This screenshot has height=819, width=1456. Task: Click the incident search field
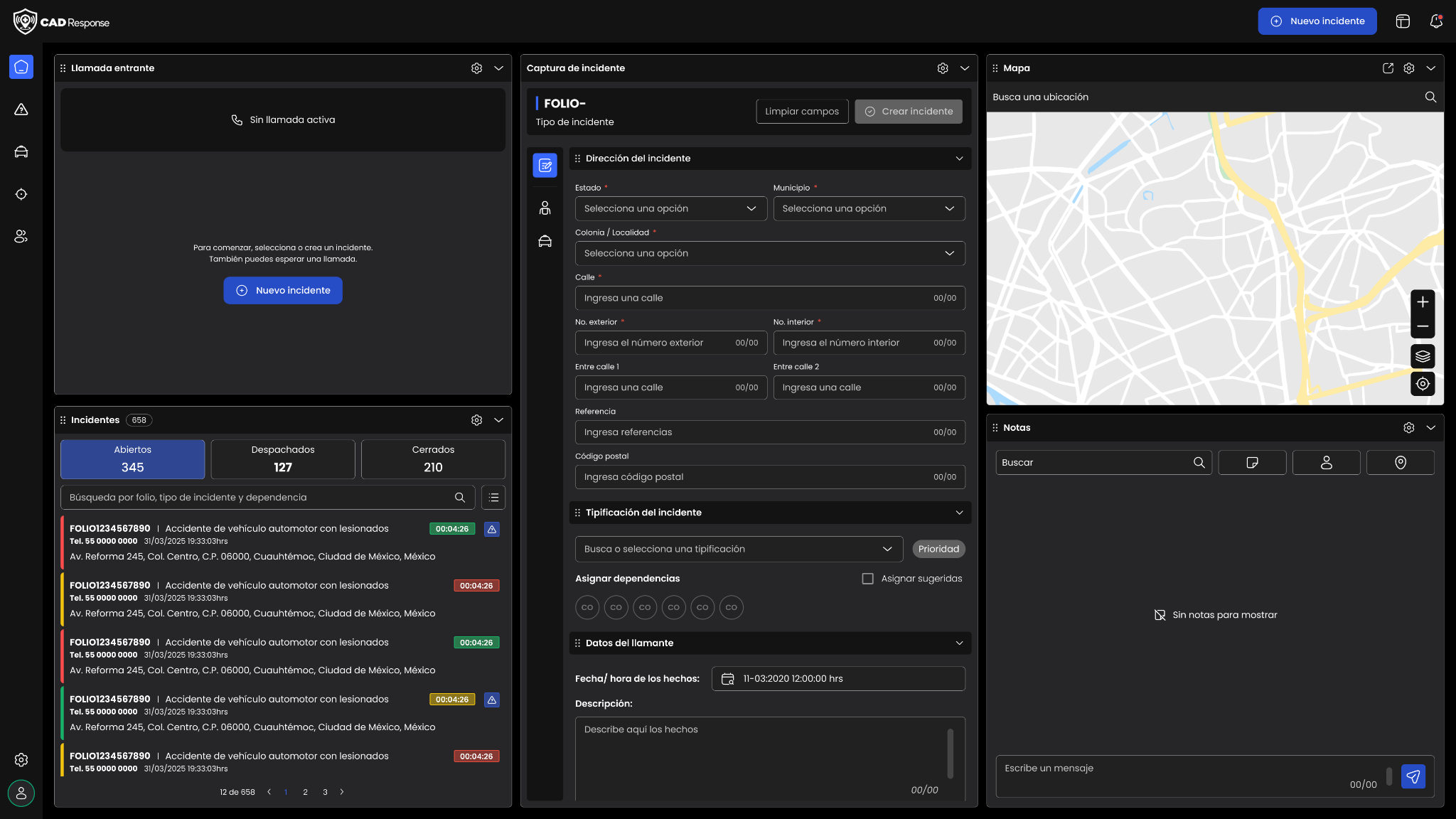pyautogui.click(x=267, y=498)
